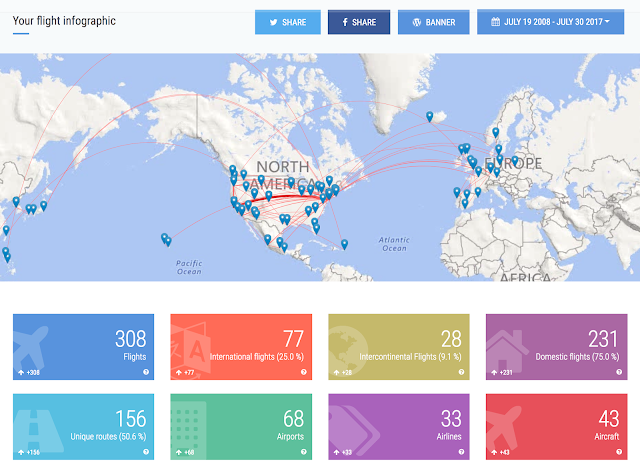Open the 33 Airlines stat card

(x=399, y=427)
